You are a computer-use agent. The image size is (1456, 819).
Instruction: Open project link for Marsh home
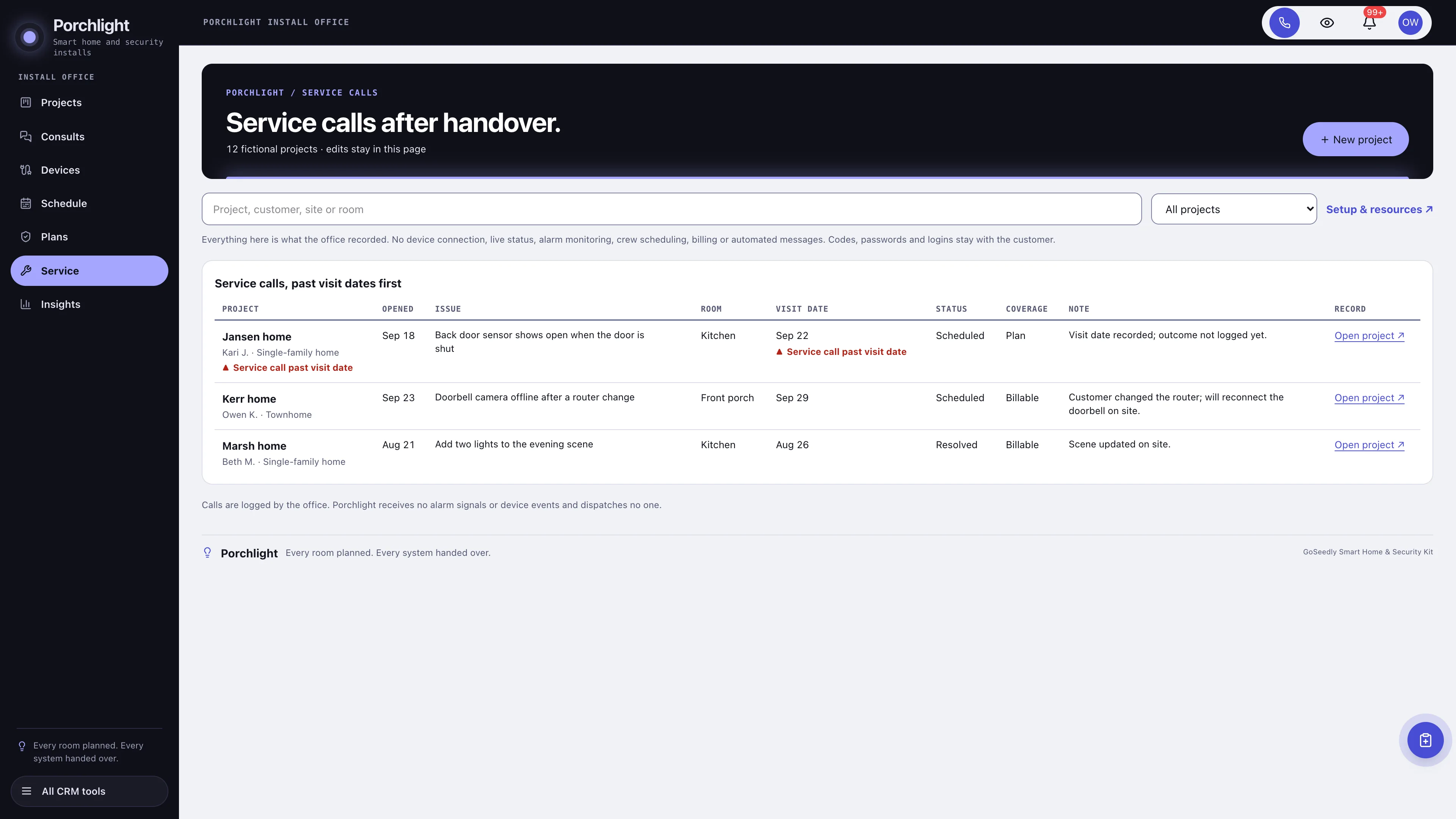point(1369,445)
